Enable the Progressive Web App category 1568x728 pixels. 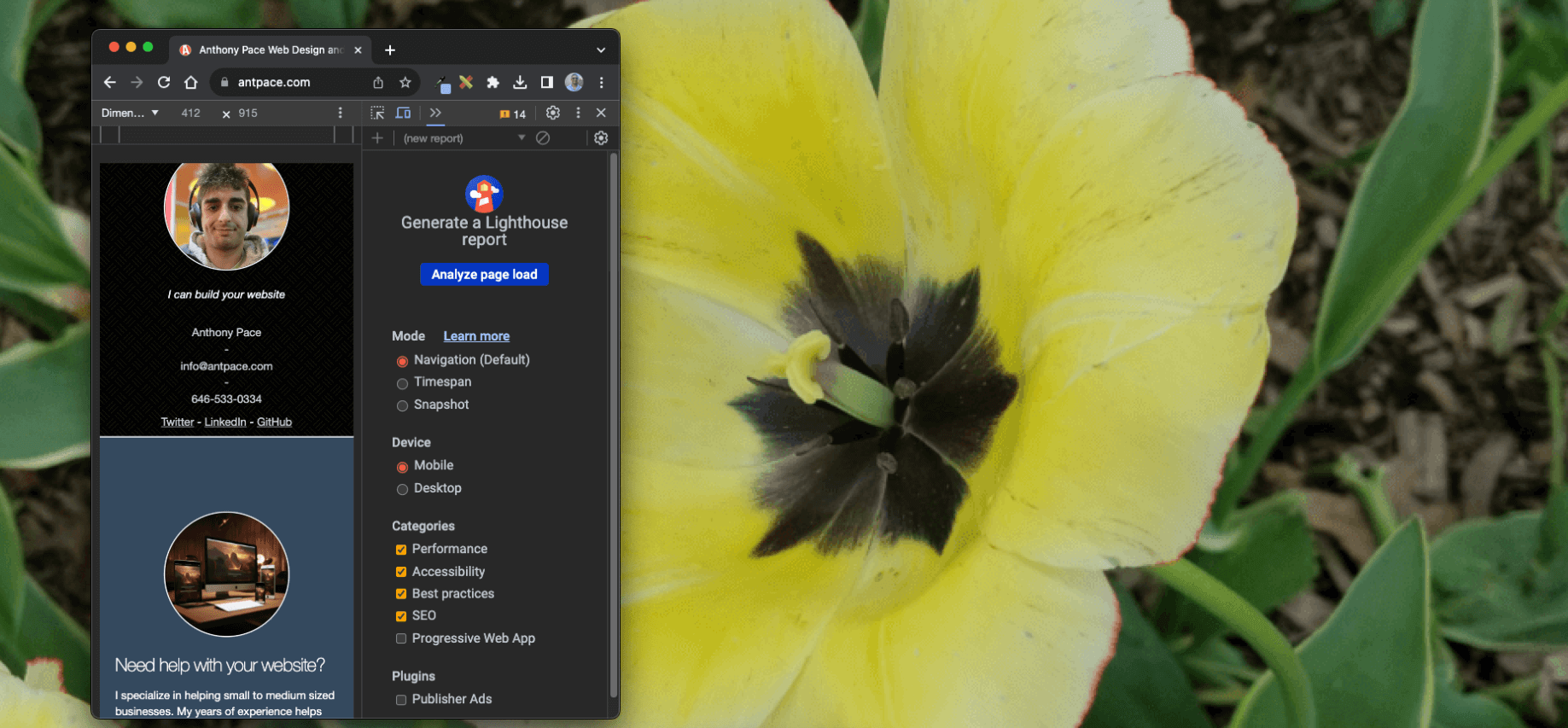point(401,638)
